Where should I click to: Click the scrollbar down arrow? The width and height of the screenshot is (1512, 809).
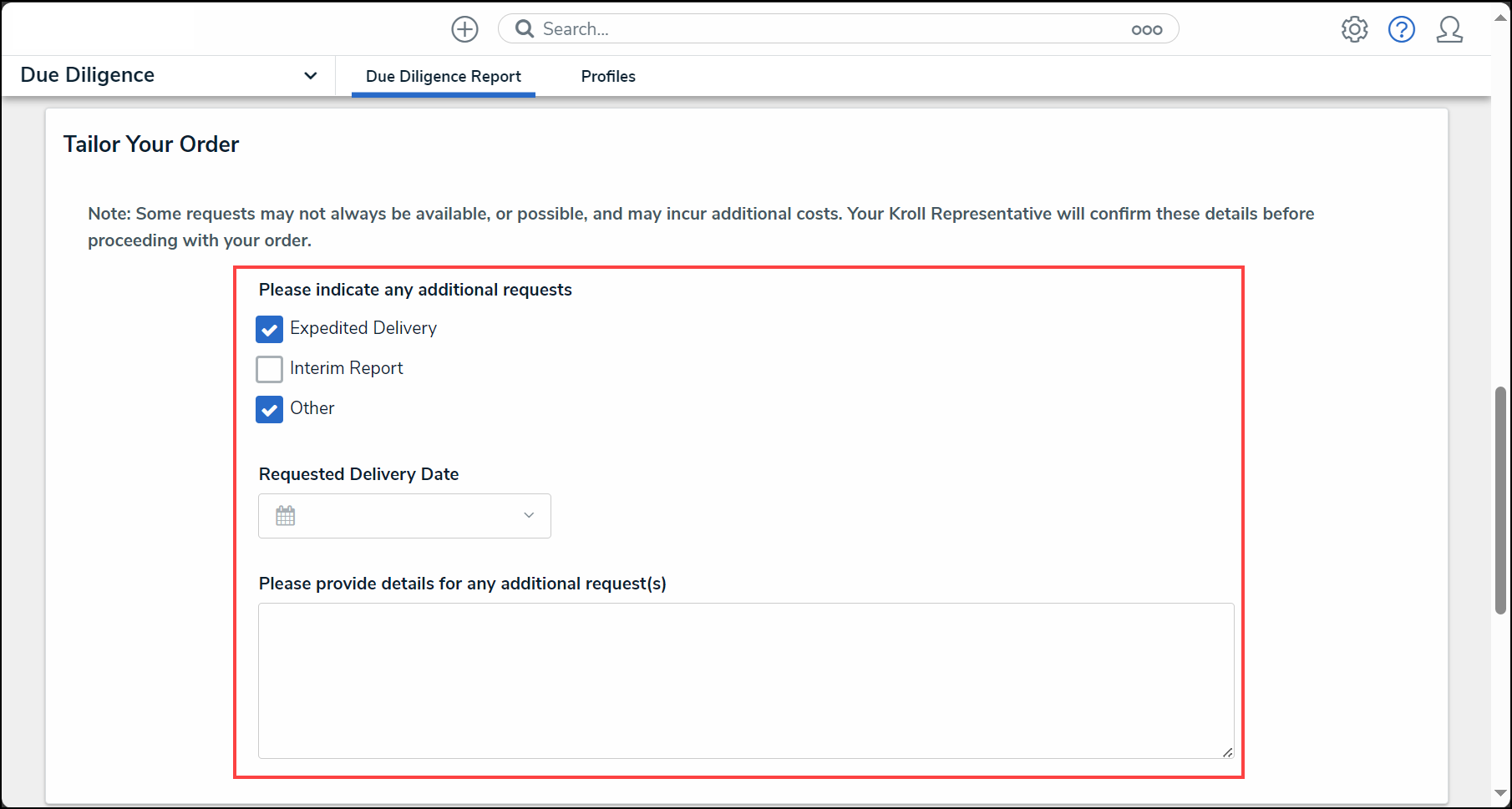1500,793
